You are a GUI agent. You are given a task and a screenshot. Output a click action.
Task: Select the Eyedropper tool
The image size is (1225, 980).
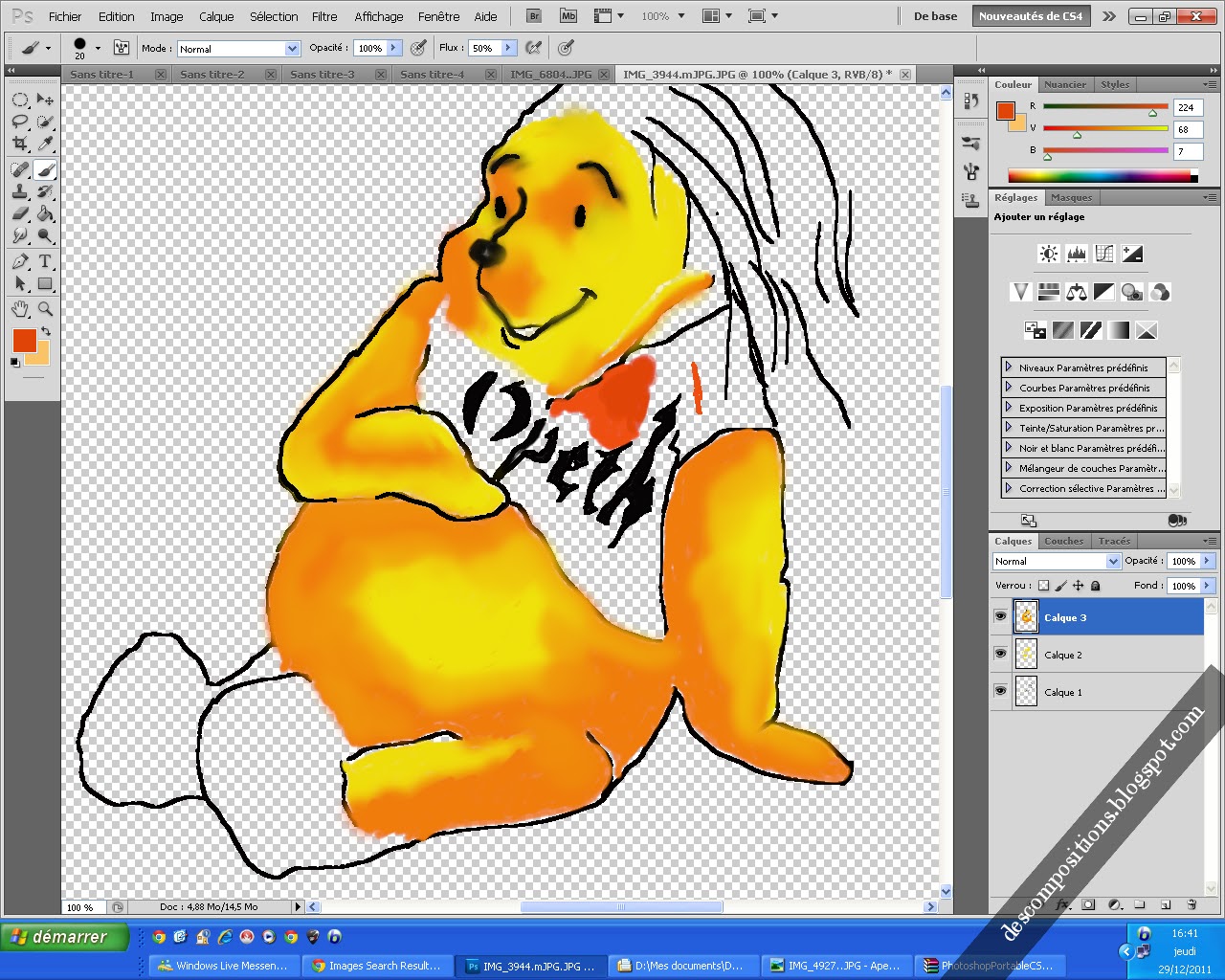[45, 144]
